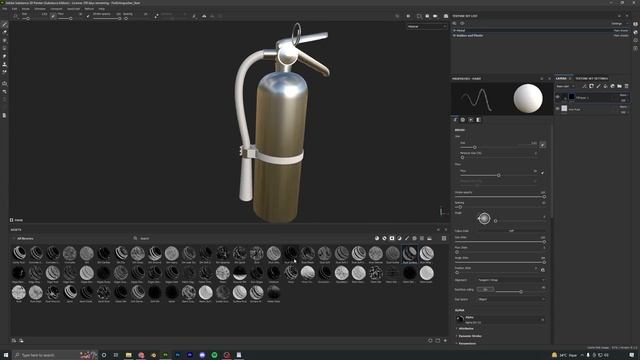Screen dimensions: 640x360
Task: Hide the bottom fill layer
Action: click(x=558, y=109)
